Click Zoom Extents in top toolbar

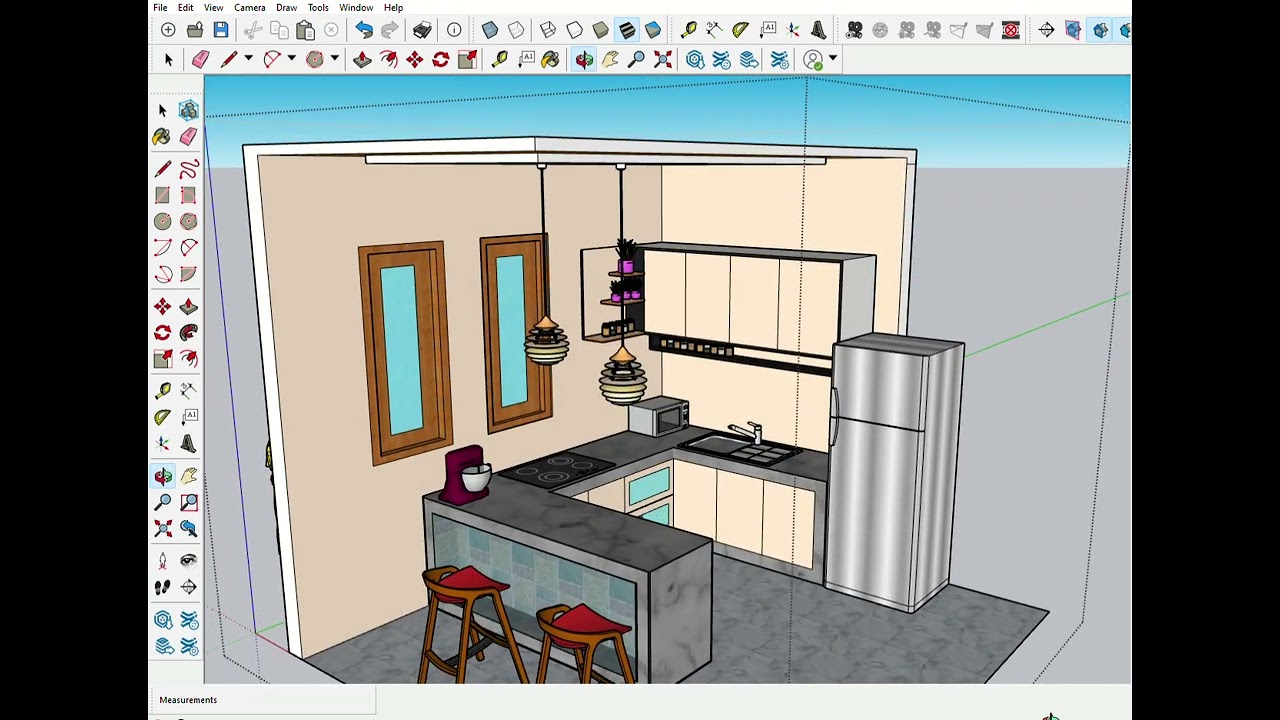(x=662, y=60)
